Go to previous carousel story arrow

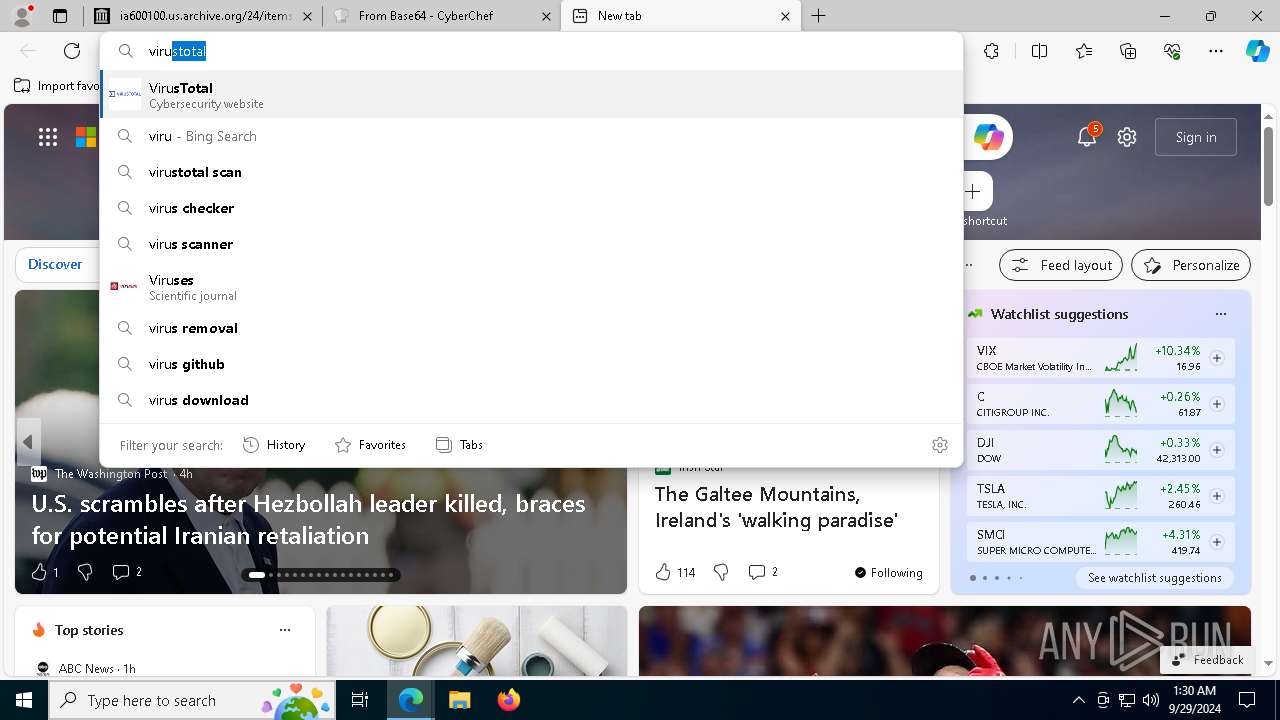point(28,442)
